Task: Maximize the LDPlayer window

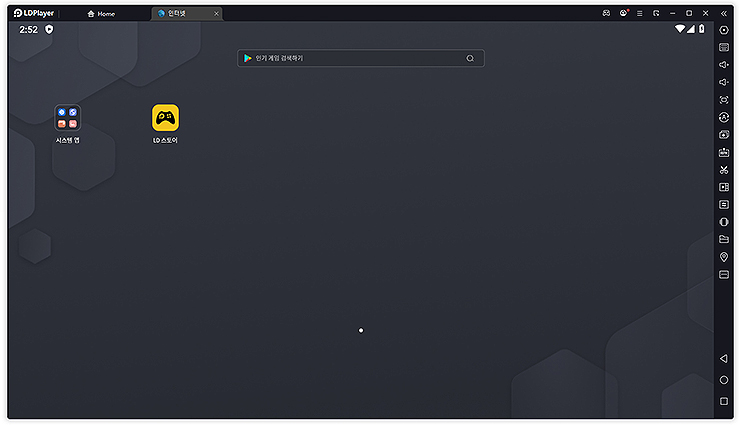Action: pos(689,13)
